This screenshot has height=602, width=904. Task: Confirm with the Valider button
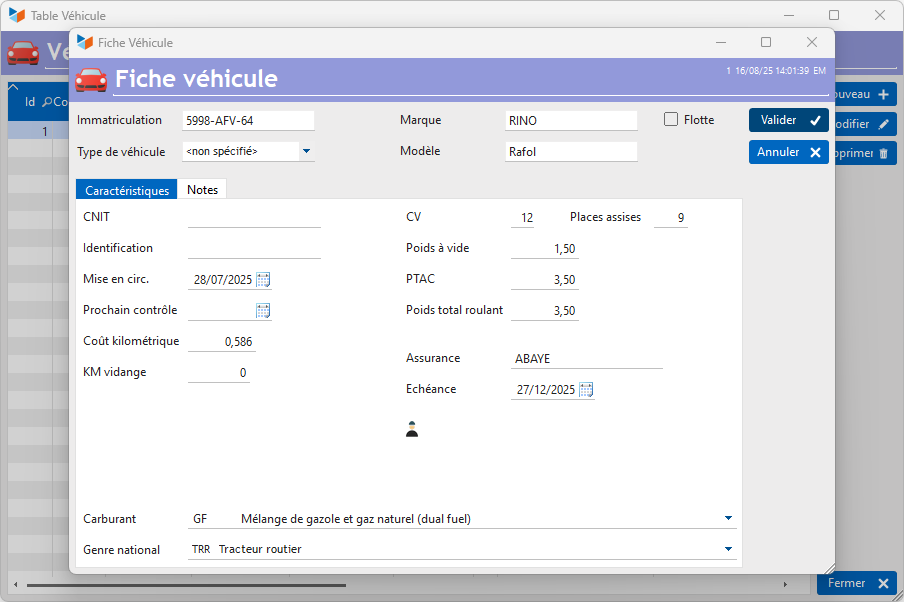pyautogui.click(x=789, y=120)
